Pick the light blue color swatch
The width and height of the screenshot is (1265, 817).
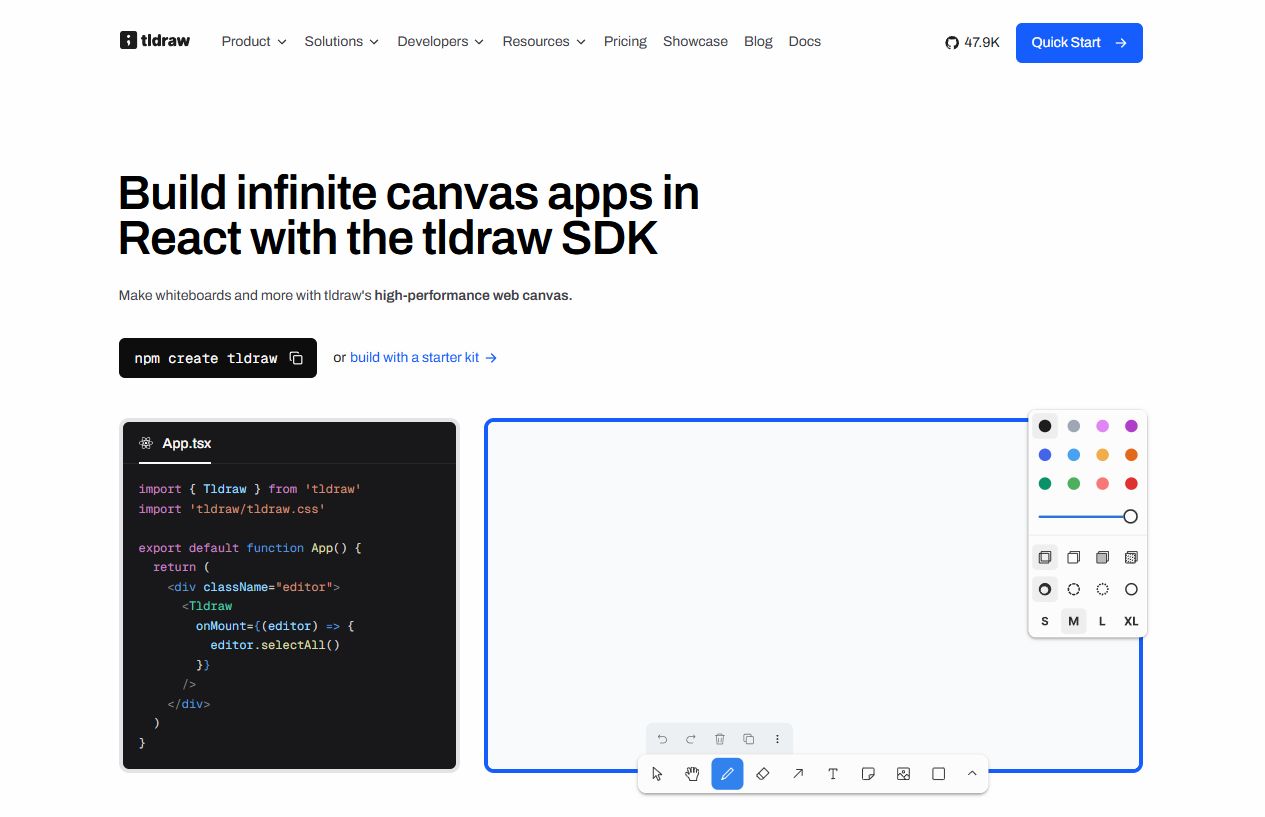(1074, 455)
